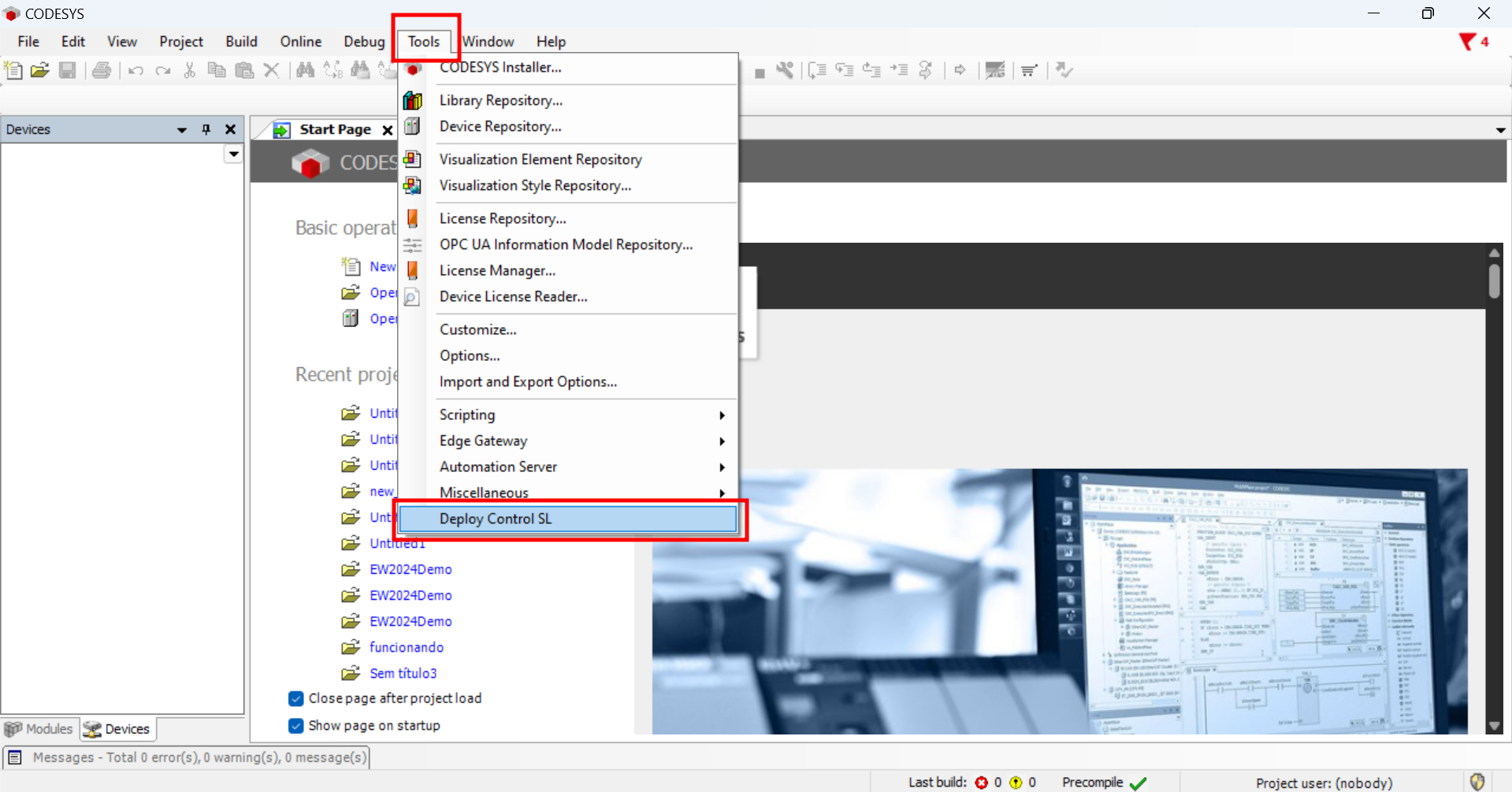
Task: Click Messages total errors status text
Action: tap(200, 757)
